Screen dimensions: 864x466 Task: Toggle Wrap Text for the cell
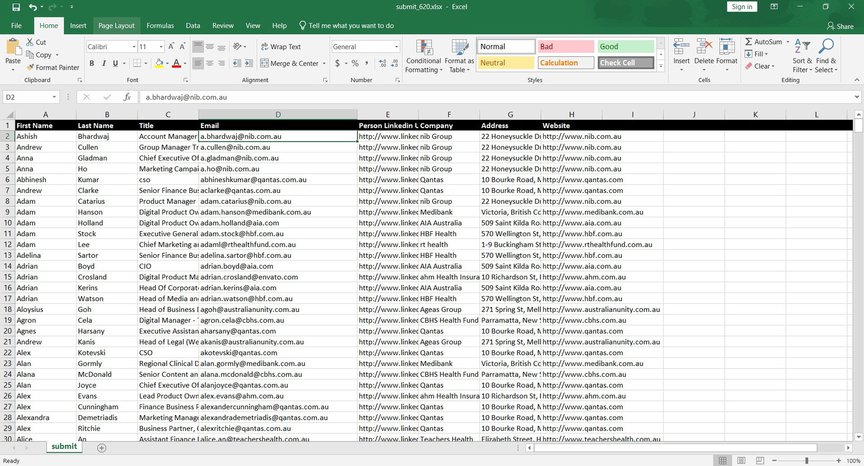[279, 47]
